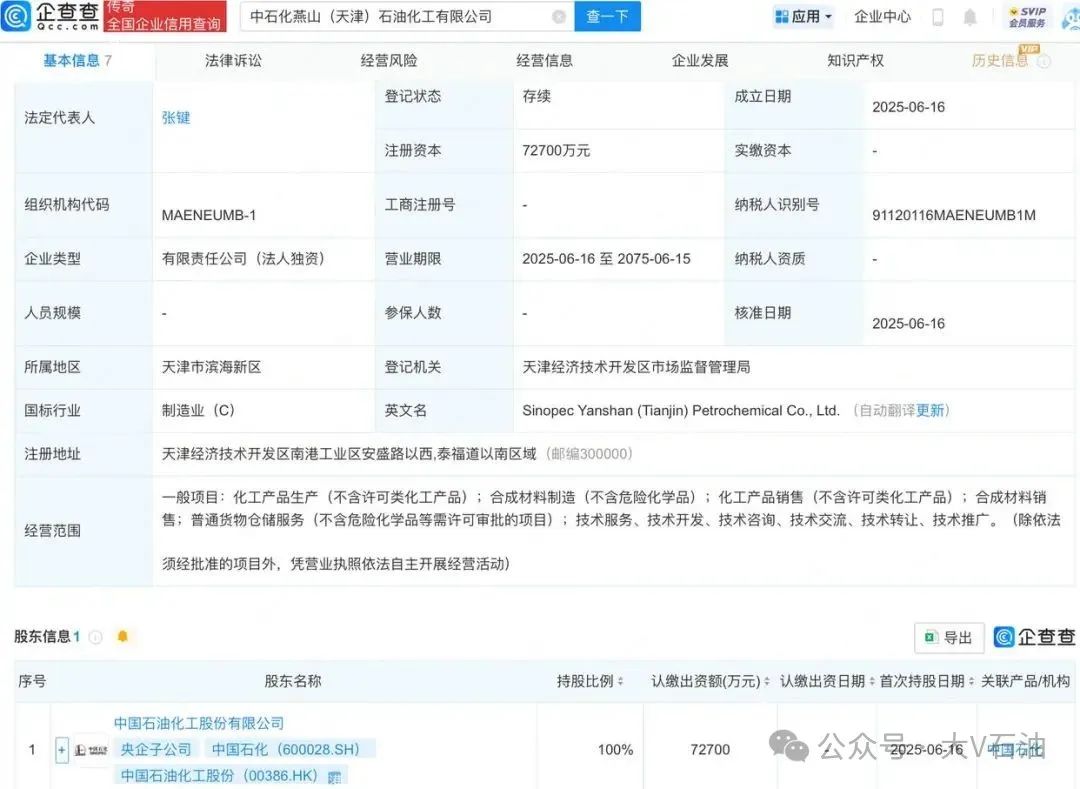This screenshot has width=1080, height=789.
Task: Click the 天津经济技术开发区市场监督管理局 value
Action: pos(636,367)
